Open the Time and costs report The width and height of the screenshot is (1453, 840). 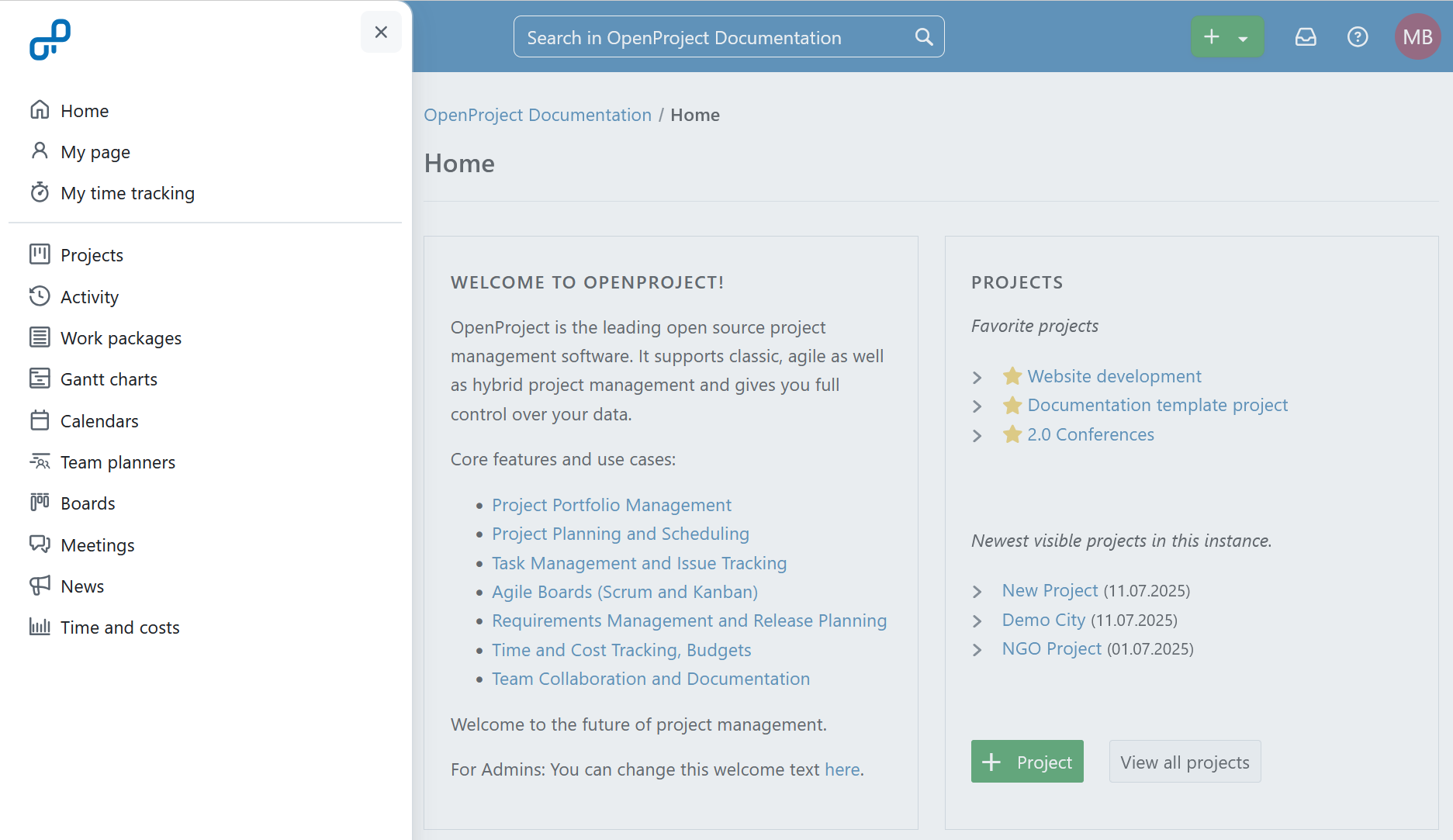click(119, 627)
